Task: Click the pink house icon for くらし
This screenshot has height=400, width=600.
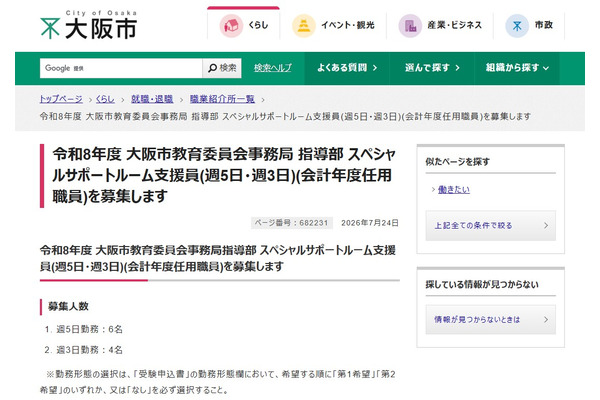Action: pyautogui.click(x=231, y=26)
